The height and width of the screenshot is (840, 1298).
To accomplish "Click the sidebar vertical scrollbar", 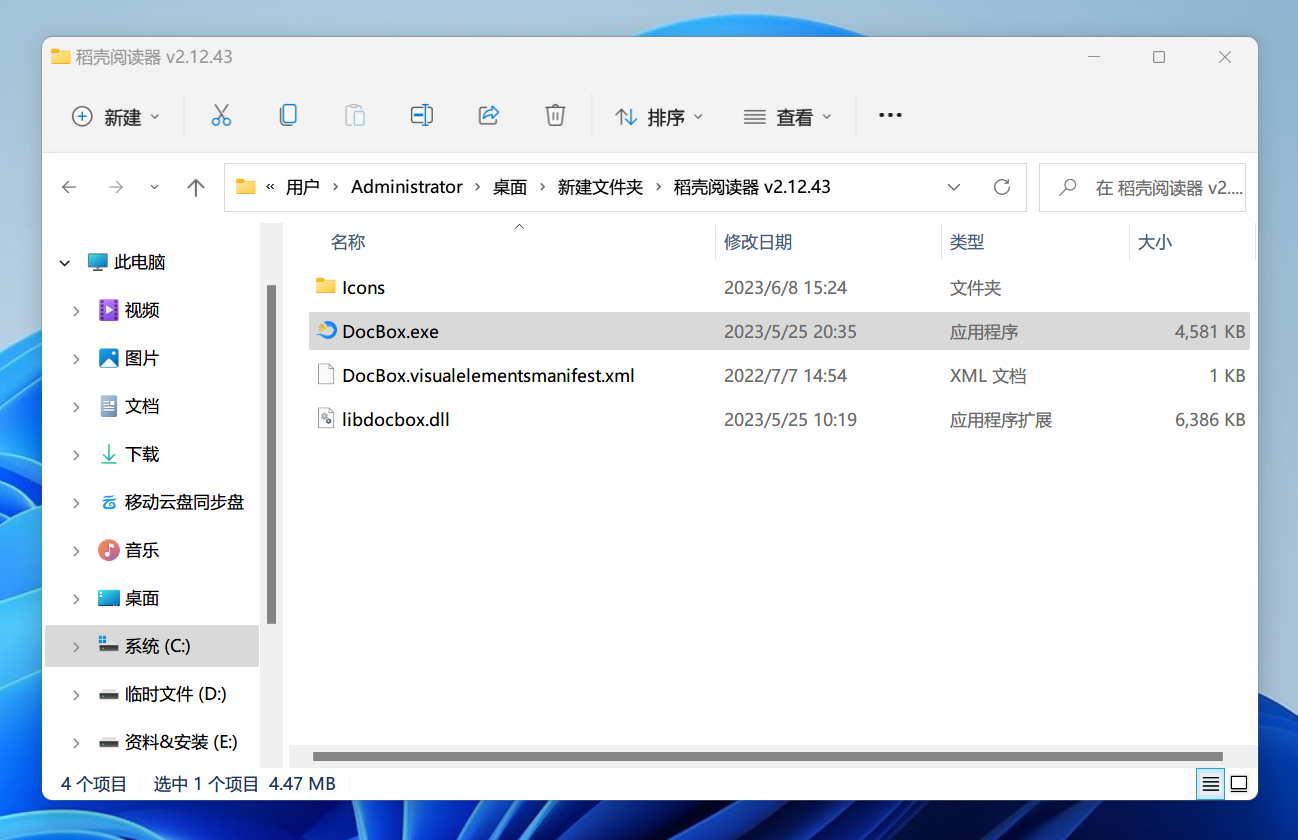I will 271,454.
